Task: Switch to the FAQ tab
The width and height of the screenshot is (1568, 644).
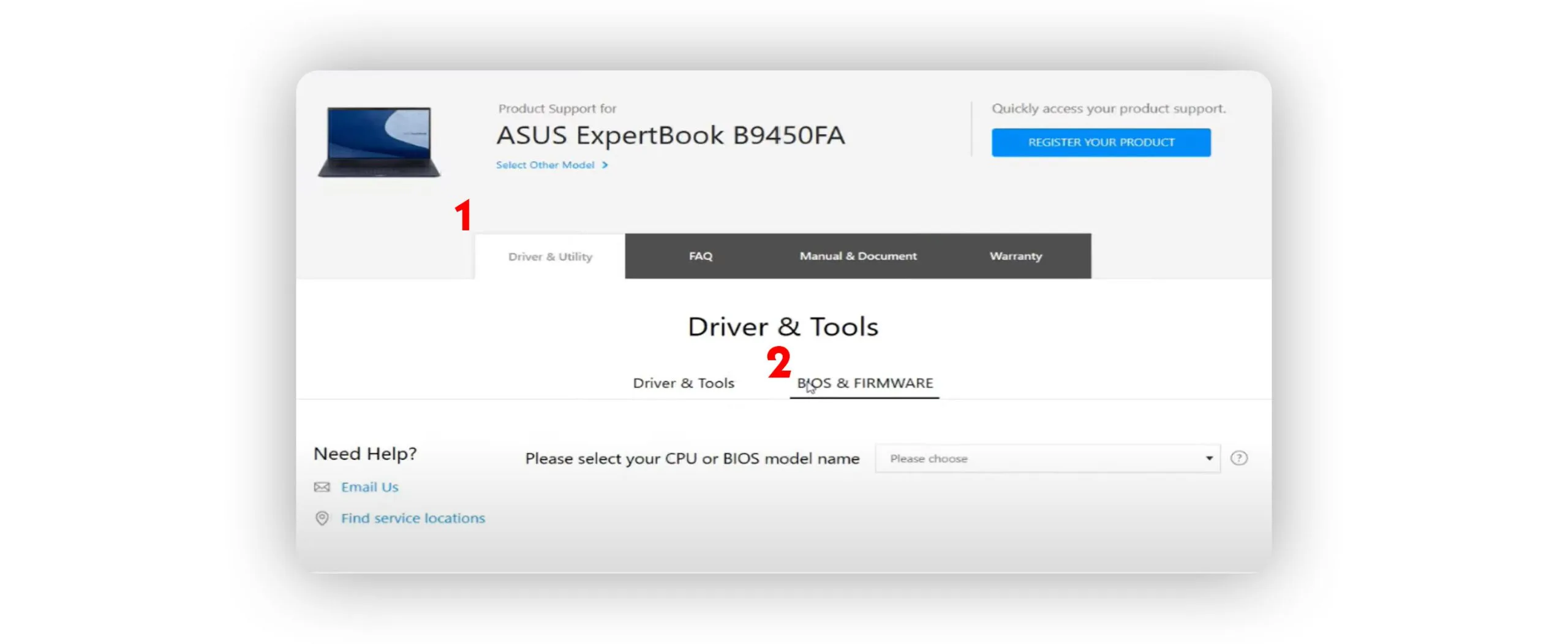Action: pos(700,256)
